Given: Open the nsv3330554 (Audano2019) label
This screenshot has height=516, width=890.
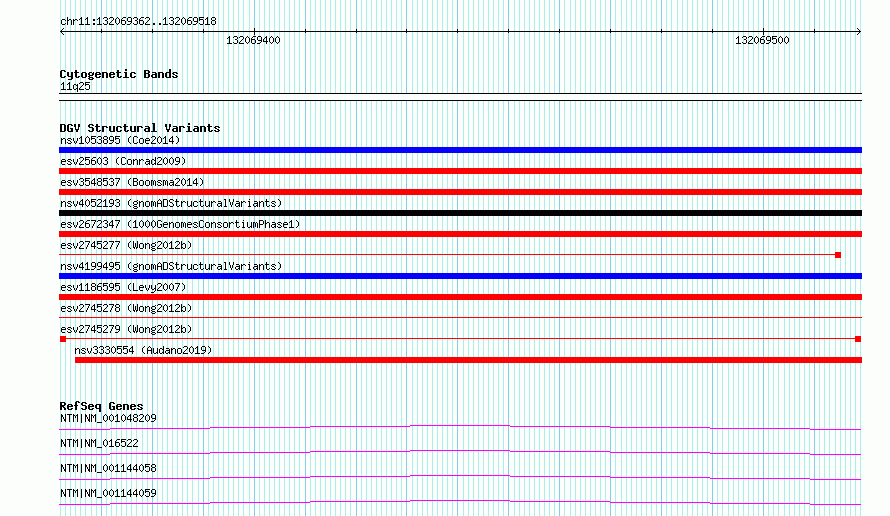Looking at the screenshot, I should pos(143,350).
